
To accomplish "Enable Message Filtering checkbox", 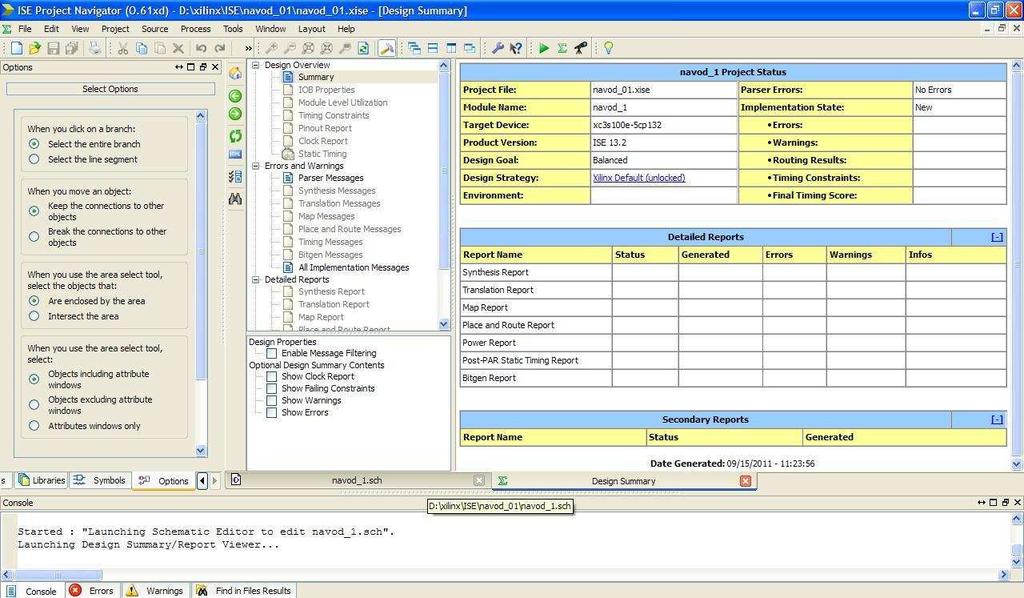I will point(272,353).
